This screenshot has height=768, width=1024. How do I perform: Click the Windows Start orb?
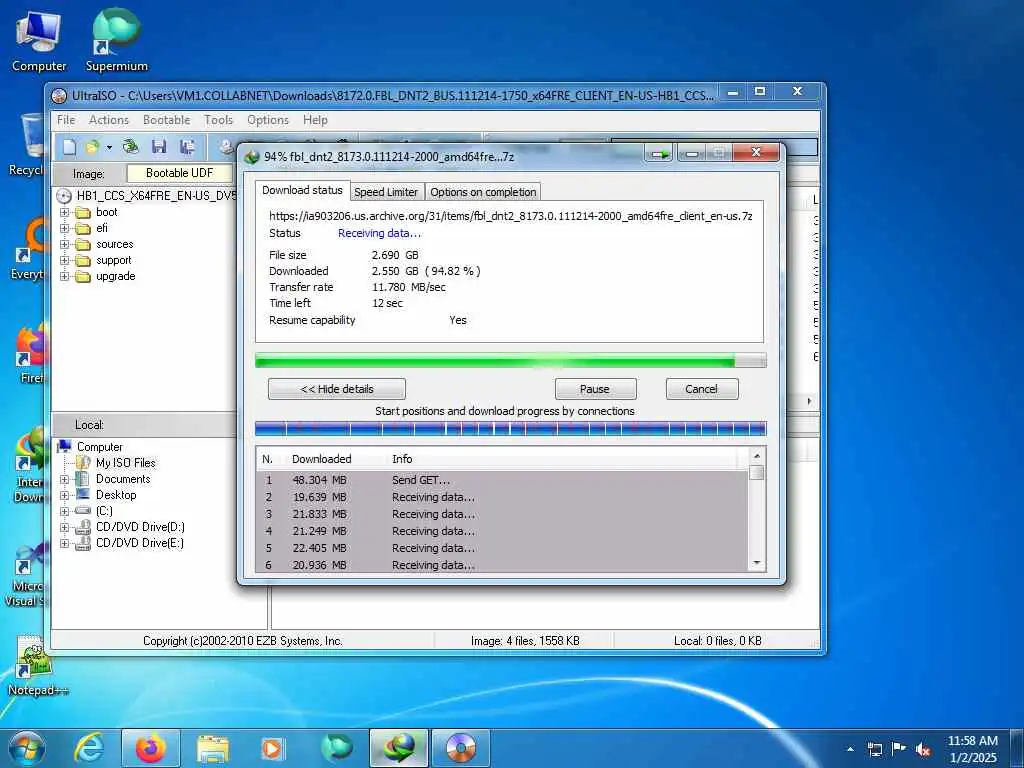[x=27, y=748]
